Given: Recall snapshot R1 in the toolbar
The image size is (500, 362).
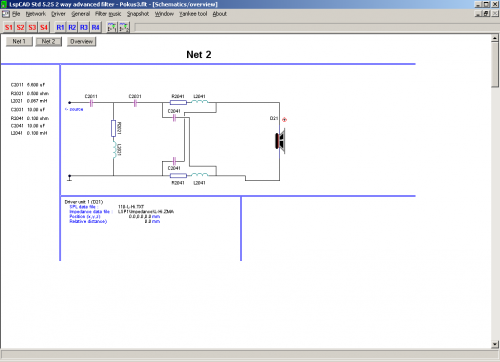Looking at the screenshot, I should point(60,27).
